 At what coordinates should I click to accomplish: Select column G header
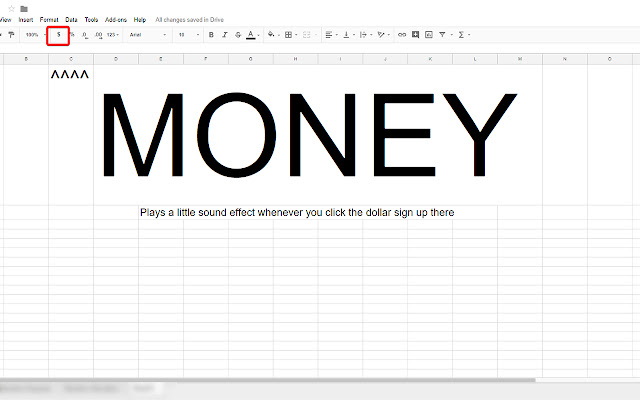[x=251, y=59]
